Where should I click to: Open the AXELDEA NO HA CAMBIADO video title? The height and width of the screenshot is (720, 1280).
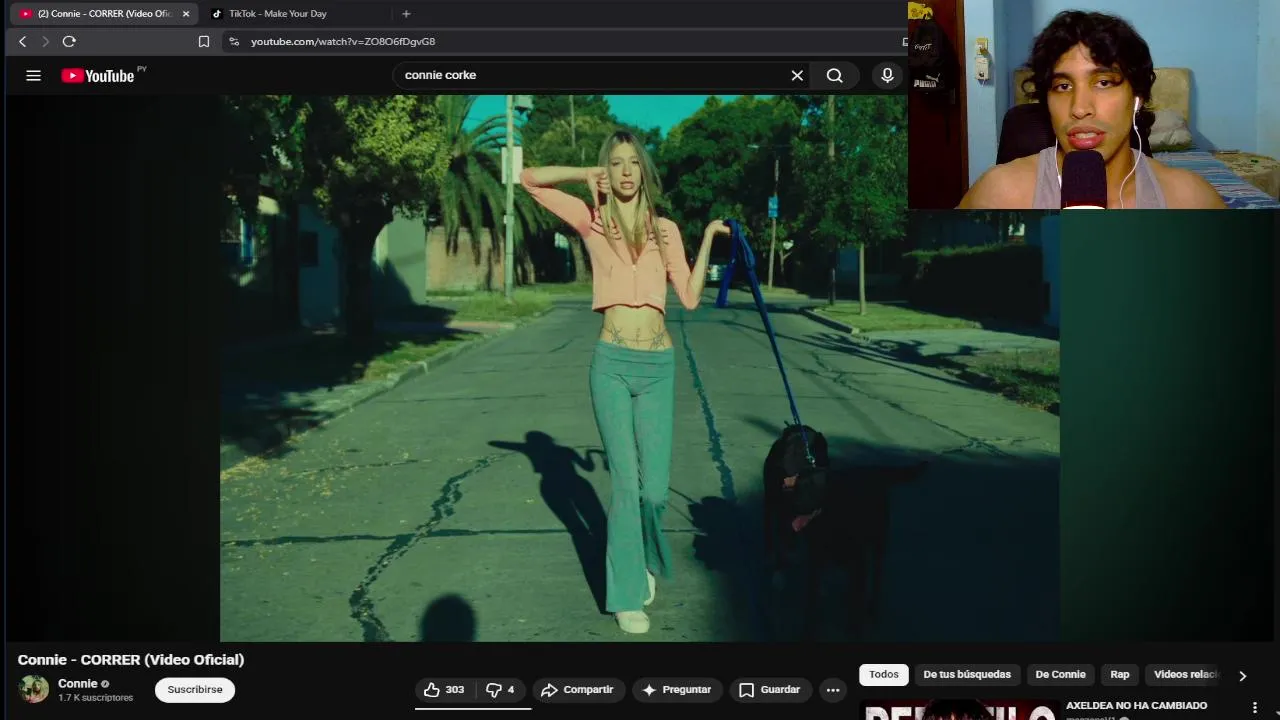[x=1137, y=706]
